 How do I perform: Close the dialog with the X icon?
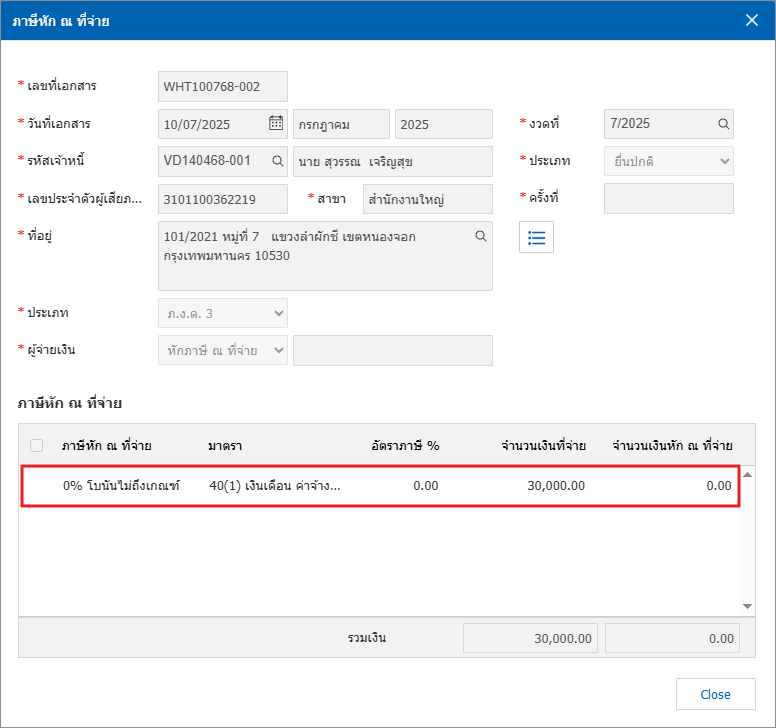[752, 20]
